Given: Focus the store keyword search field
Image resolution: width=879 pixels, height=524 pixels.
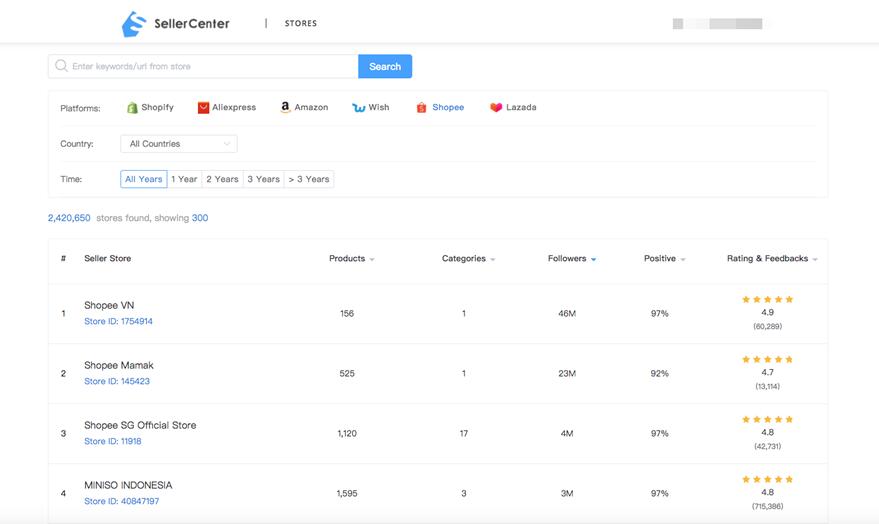Looking at the screenshot, I should pyautogui.click(x=203, y=66).
